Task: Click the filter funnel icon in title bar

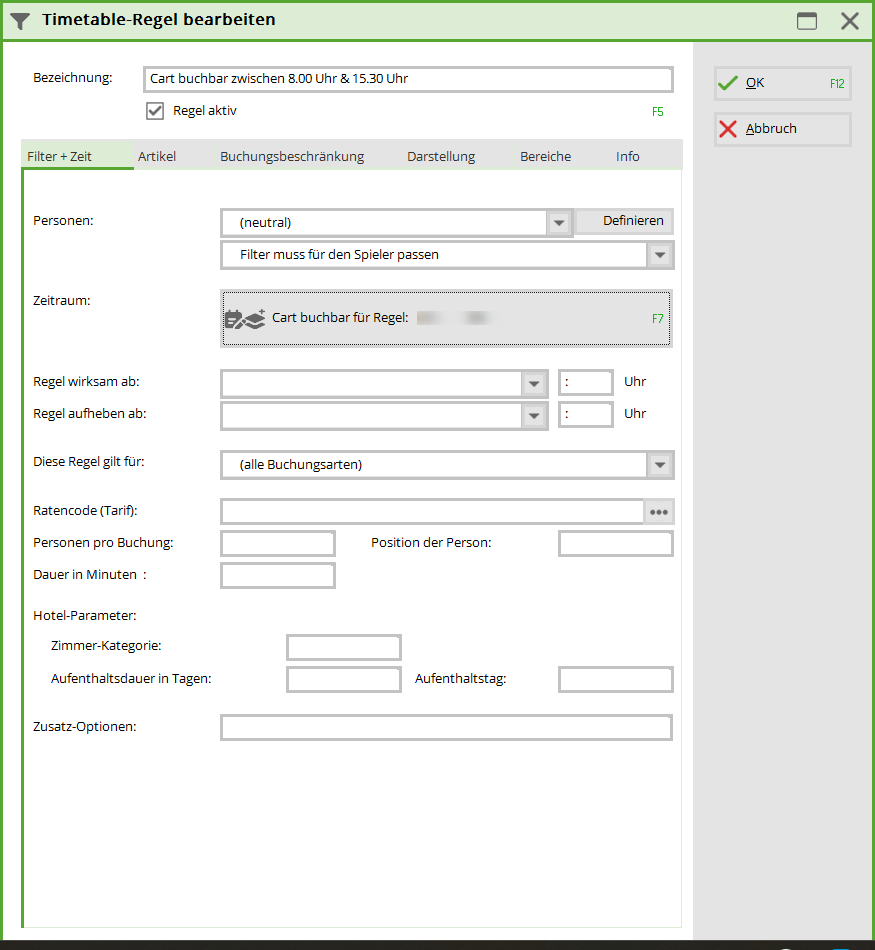Action: coord(20,21)
